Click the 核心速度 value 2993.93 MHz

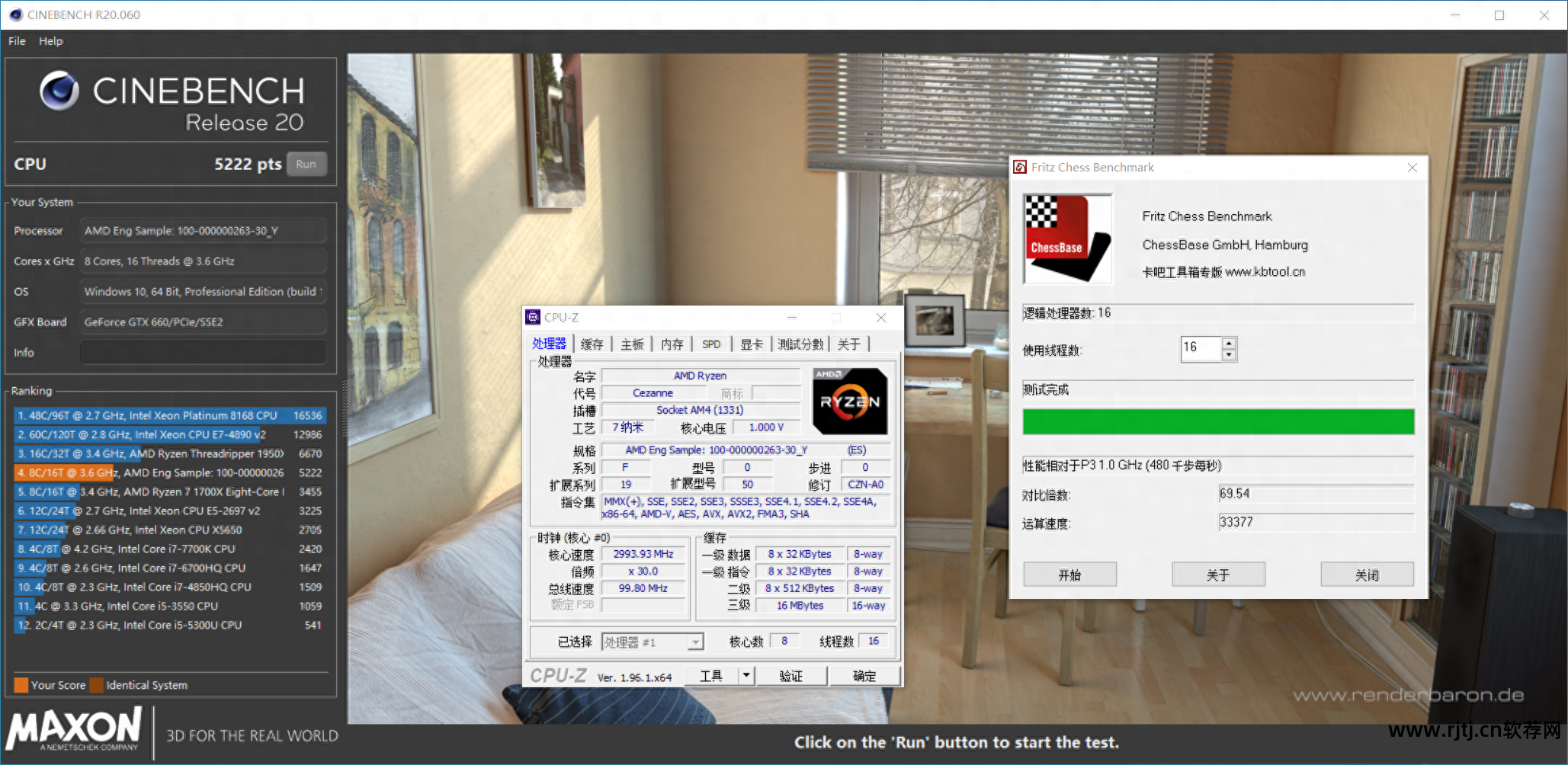click(x=643, y=554)
